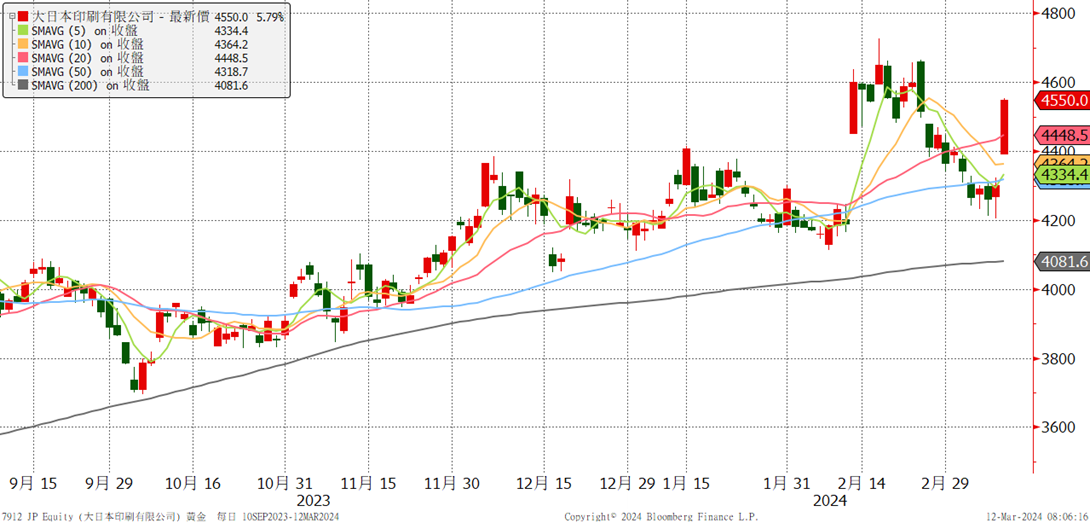The height and width of the screenshot is (523, 1090).
Task: Click the 12月 29 date label
Action: pos(628,482)
